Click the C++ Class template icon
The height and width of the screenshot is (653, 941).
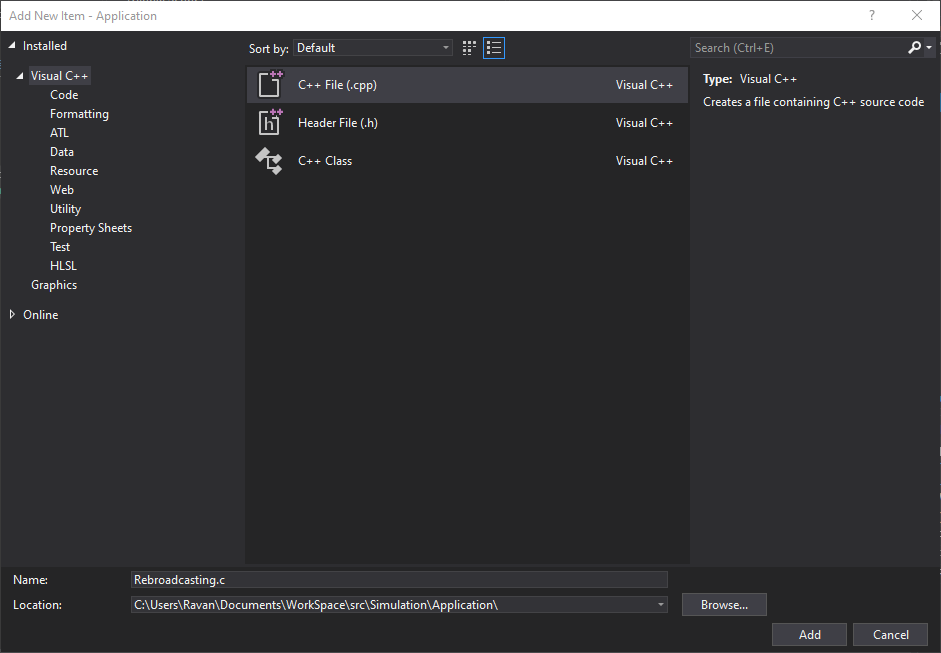tap(269, 161)
